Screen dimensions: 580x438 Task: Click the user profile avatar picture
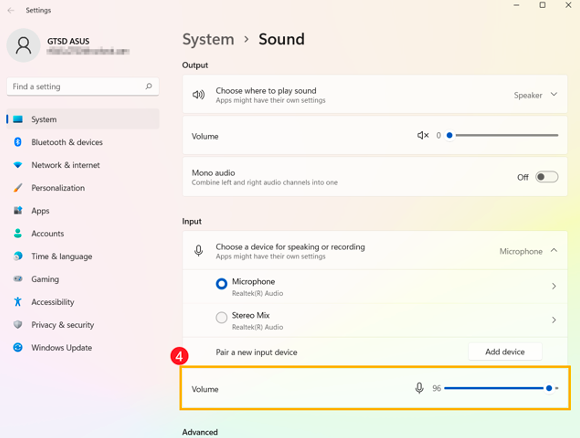(x=23, y=46)
